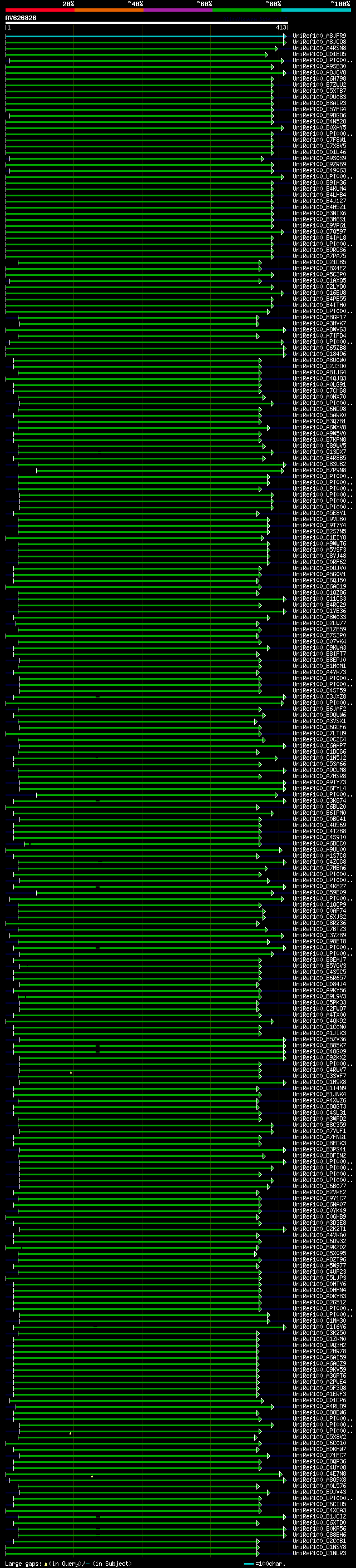Select label UniRef100_Q1N5J2
This screenshot has height=1568, width=356.
(319, 758)
